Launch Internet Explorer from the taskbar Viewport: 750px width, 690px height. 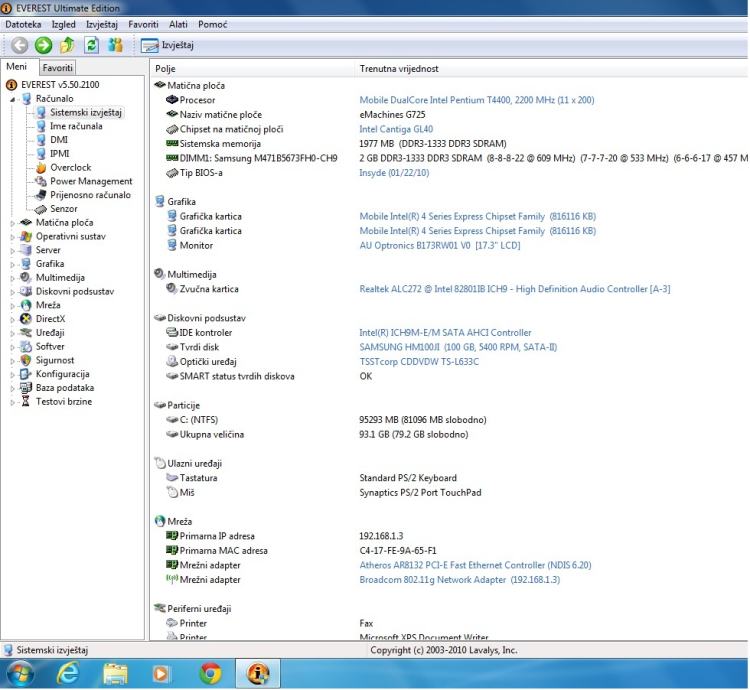[x=67, y=674]
